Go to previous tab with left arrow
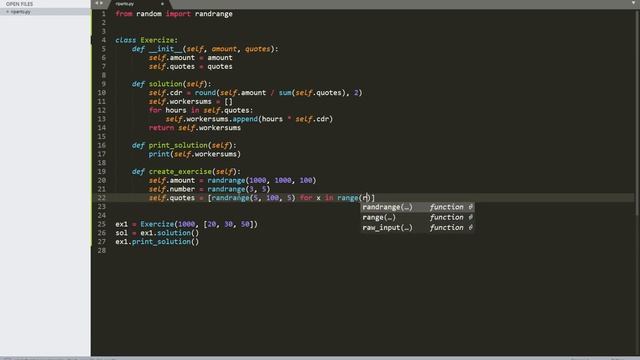This screenshot has height=360, width=640. tap(97, 3)
